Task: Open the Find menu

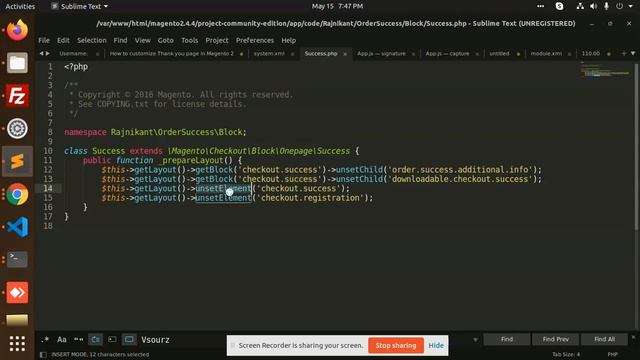Action: [x=120, y=40]
